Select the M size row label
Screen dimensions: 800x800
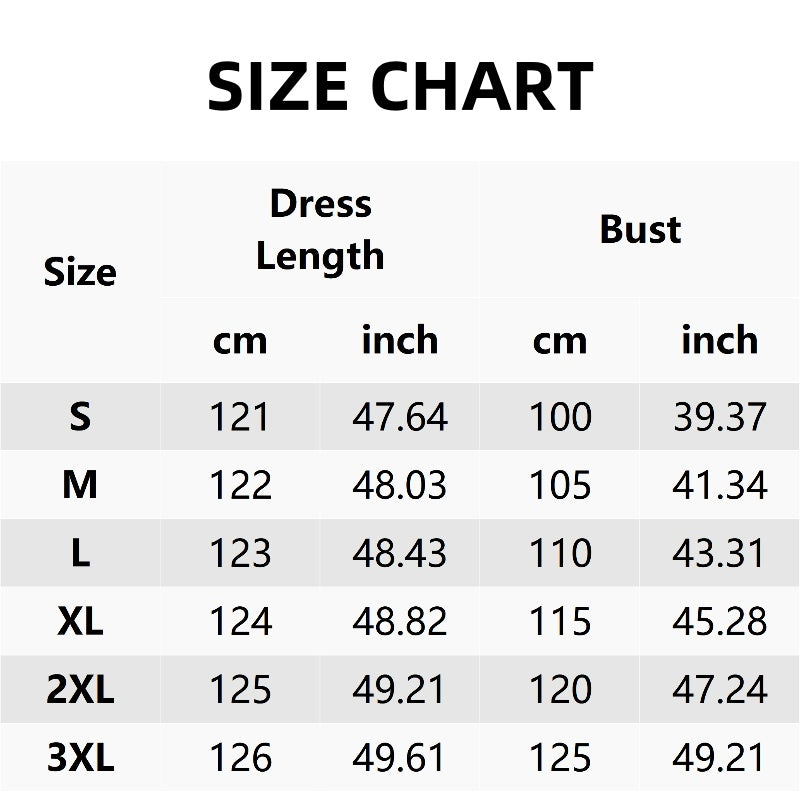pos(80,485)
